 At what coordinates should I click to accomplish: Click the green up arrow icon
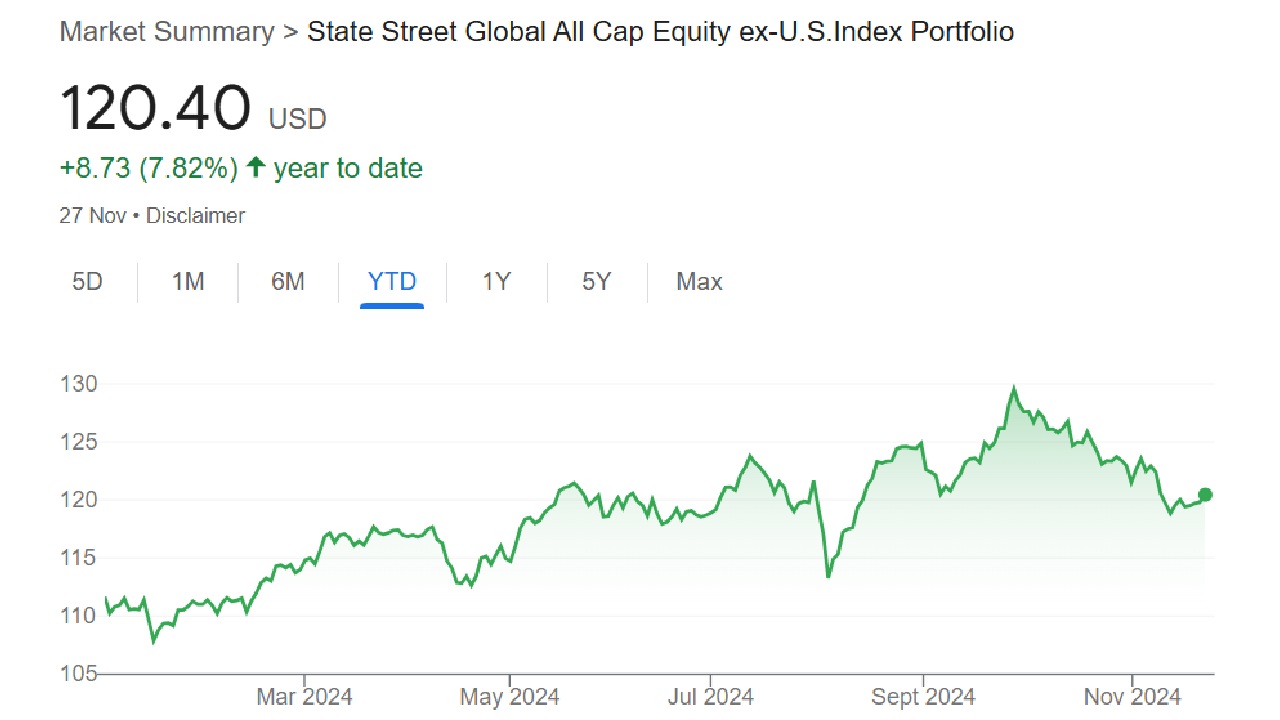(256, 168)
